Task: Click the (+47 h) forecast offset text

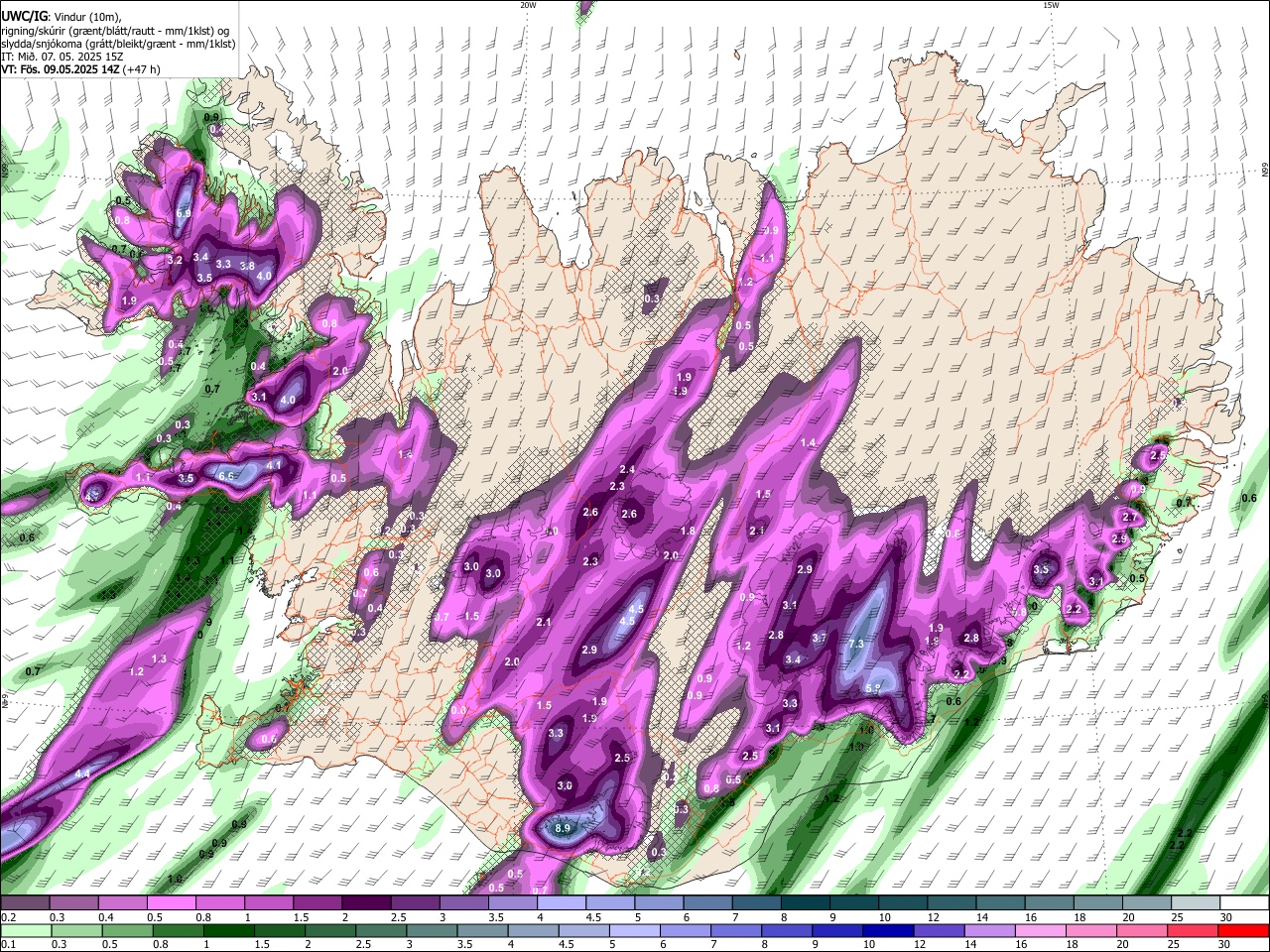Action: (x=142, y=69)
